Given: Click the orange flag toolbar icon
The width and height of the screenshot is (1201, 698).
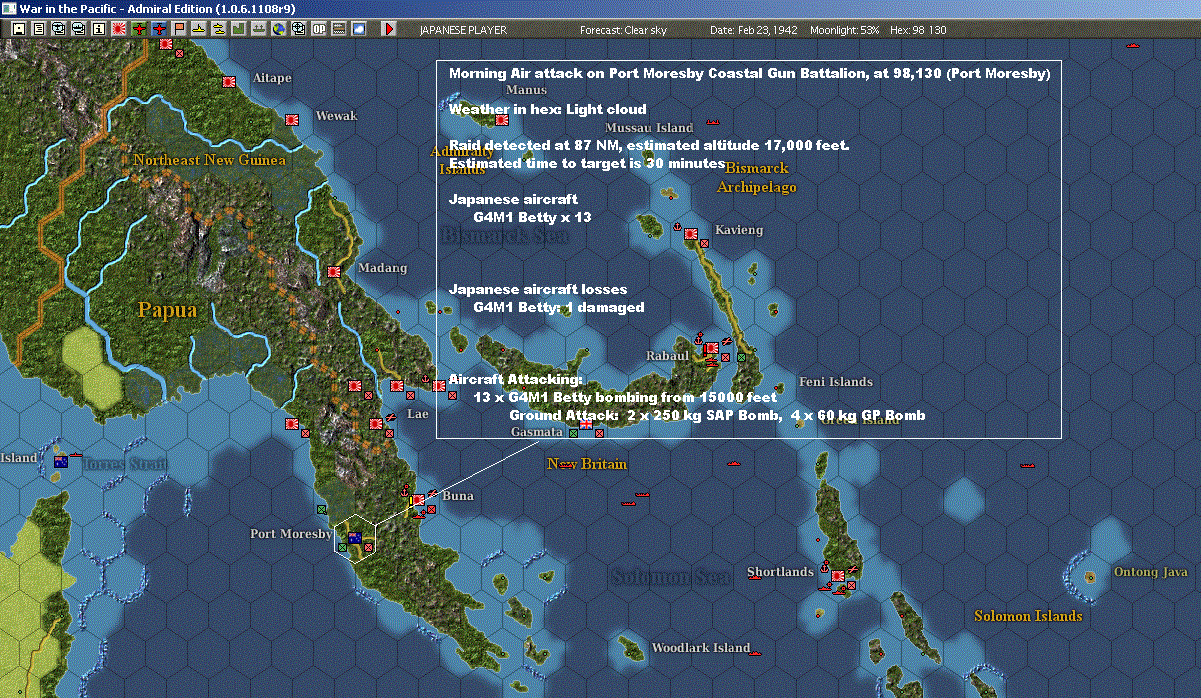Looking at the screenshot, I should (x=179, y=29).
